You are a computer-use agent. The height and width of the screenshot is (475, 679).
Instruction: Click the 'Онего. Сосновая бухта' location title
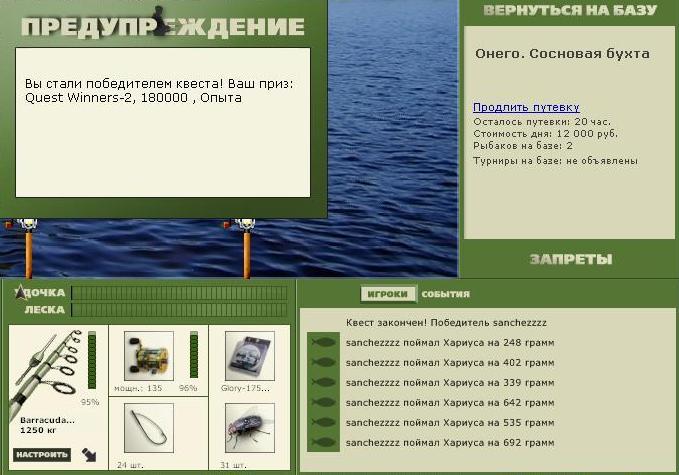562,54
